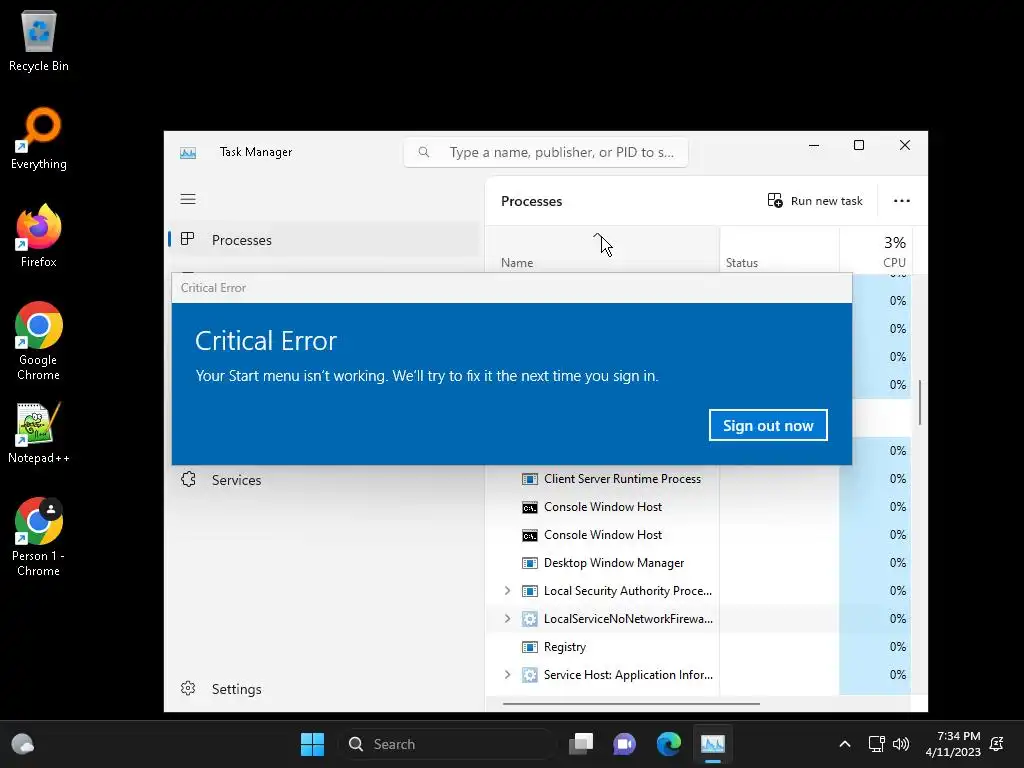1024x768 pixels.
Task: Expand Service Host: Application Information row
Action: [507, 675]
